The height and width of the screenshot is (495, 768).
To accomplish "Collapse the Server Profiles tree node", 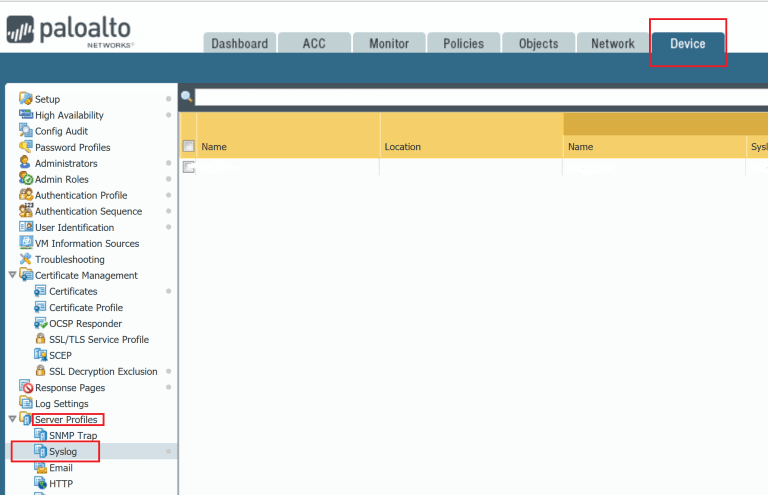I will point(12,419).
